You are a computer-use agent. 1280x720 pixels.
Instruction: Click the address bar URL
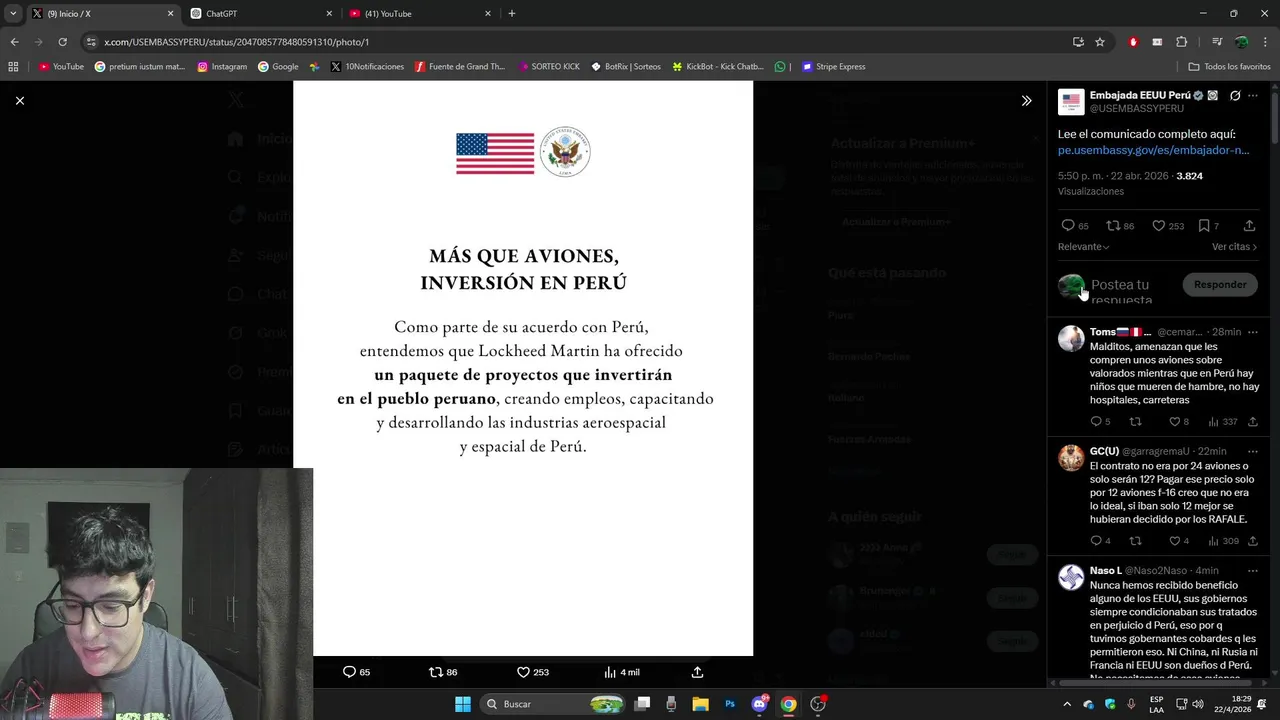236,42
